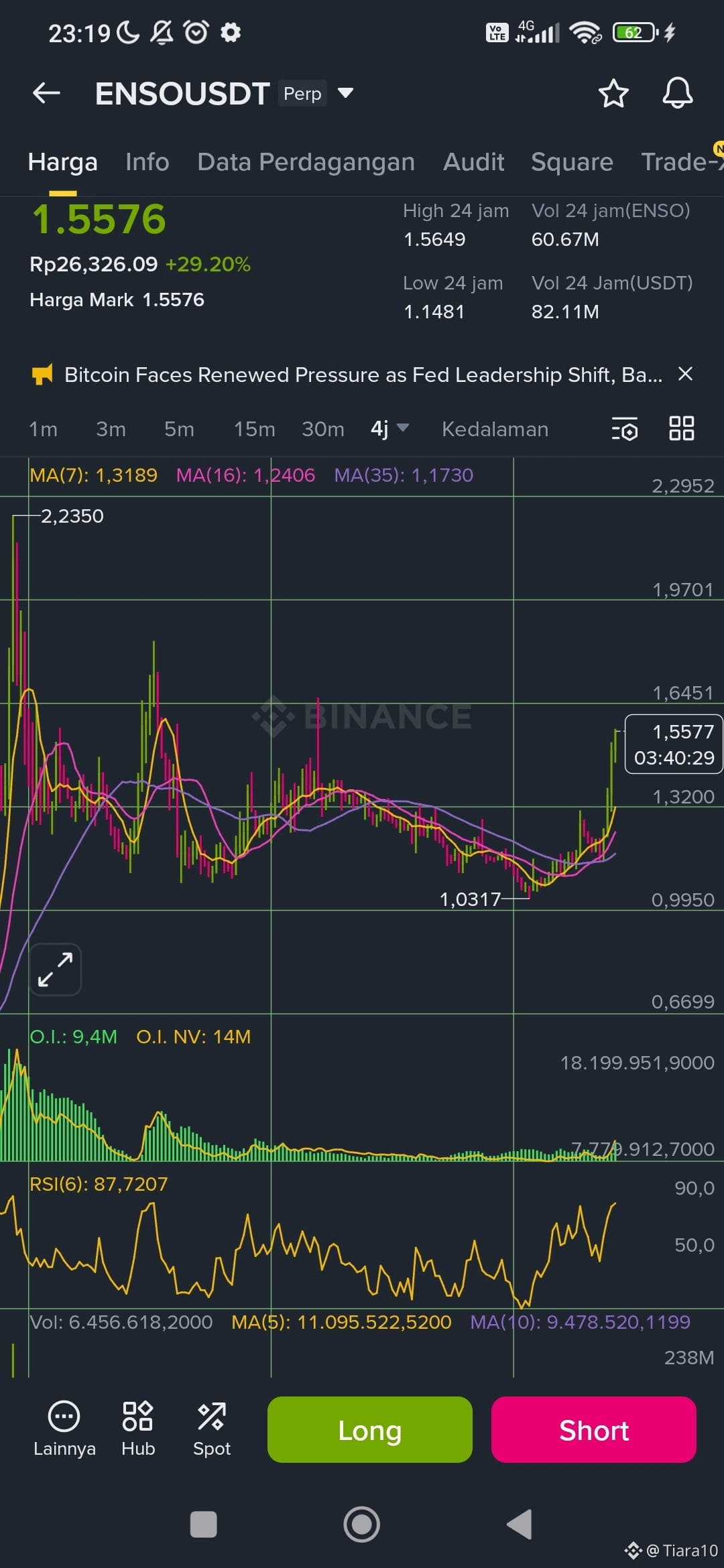724x1568 pixels.
Task: Tap the megaphone announcement icon
Action: pos(42,375)
